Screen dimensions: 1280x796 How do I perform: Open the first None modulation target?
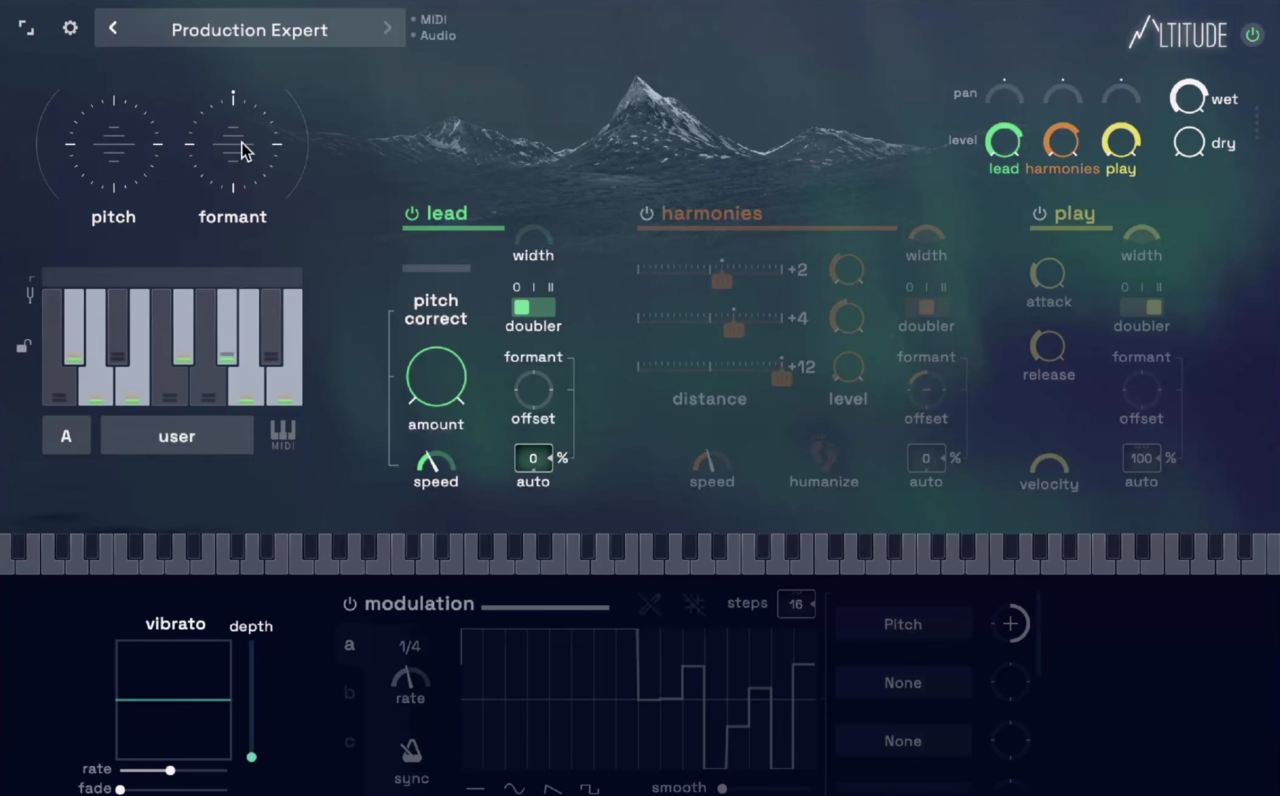[903, 683]
